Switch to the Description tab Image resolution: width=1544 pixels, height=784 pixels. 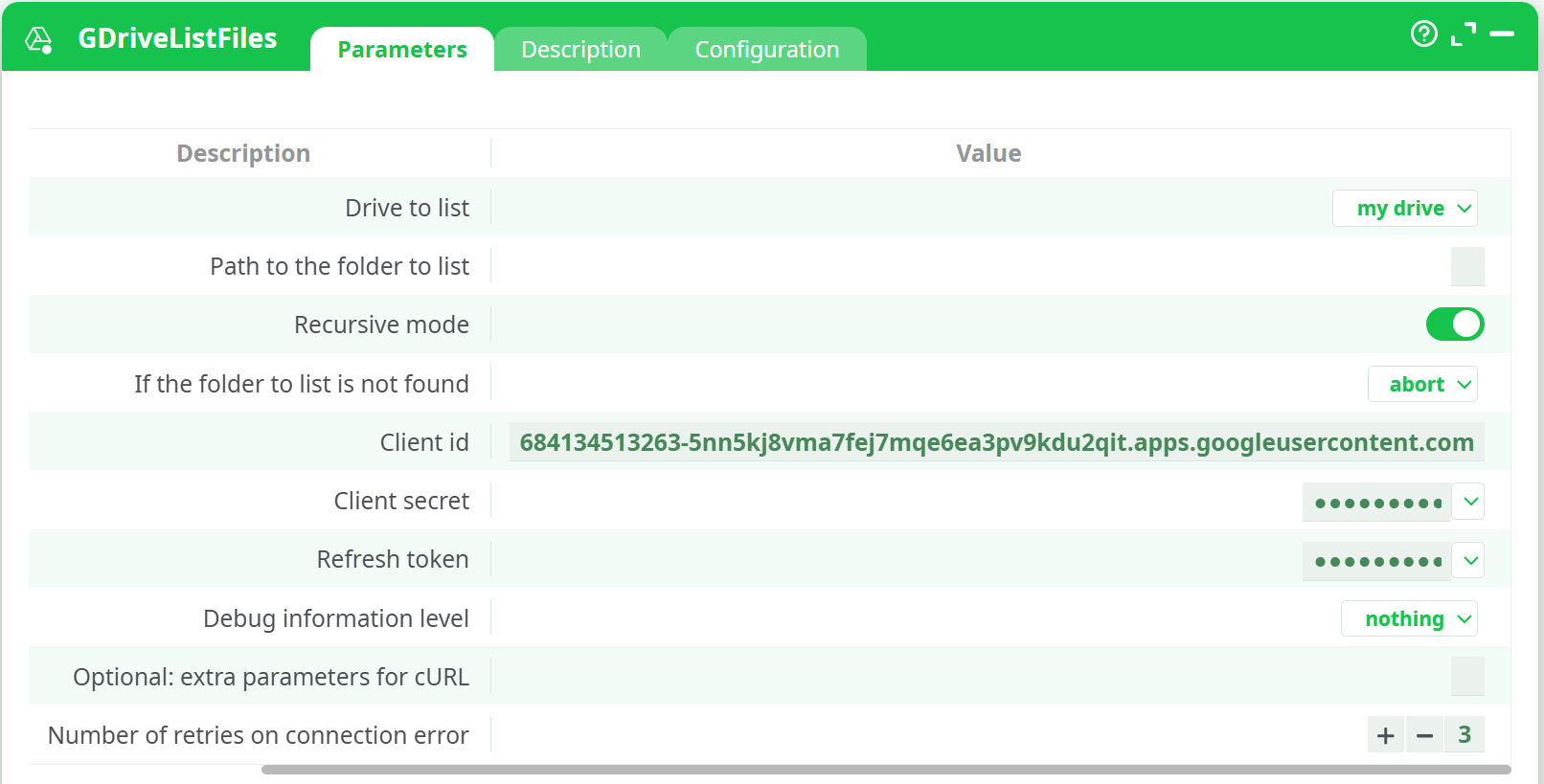580,50
